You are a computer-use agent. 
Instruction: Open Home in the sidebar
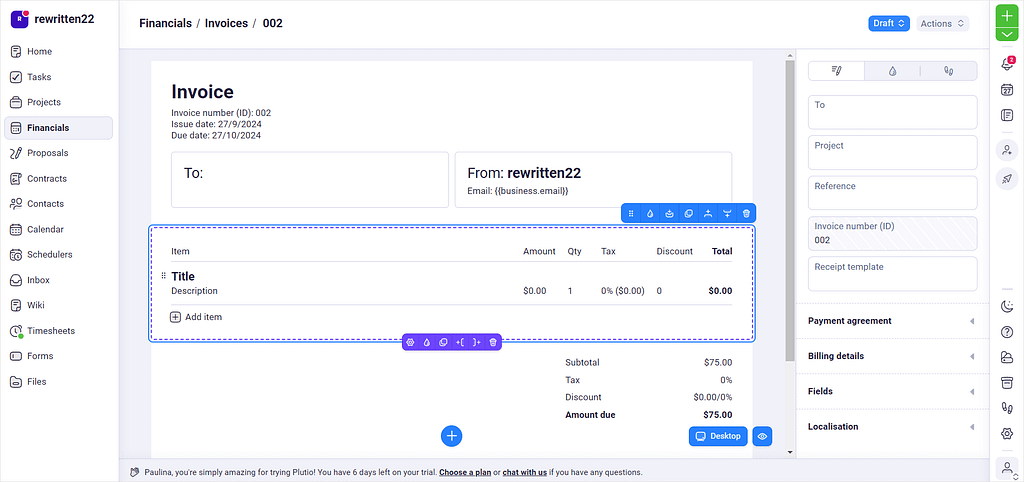coord(58,52)
